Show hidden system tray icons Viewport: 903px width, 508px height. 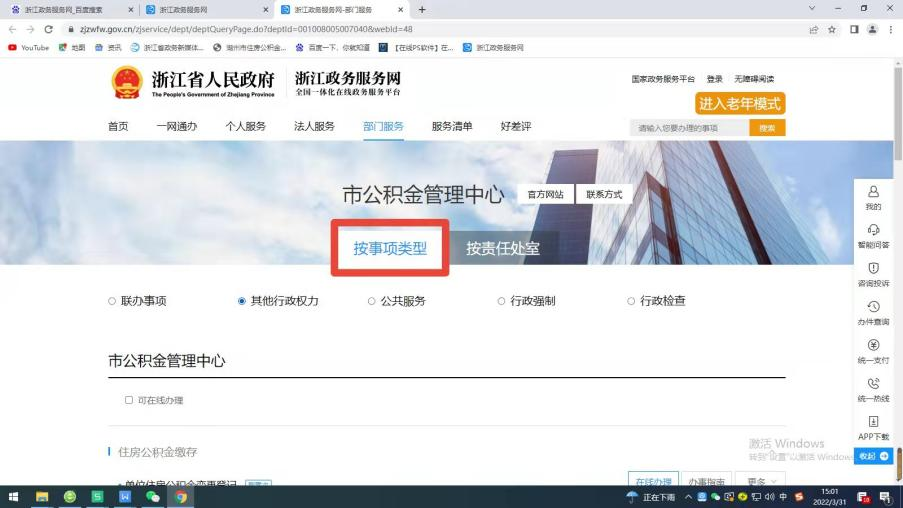[688, 497]
